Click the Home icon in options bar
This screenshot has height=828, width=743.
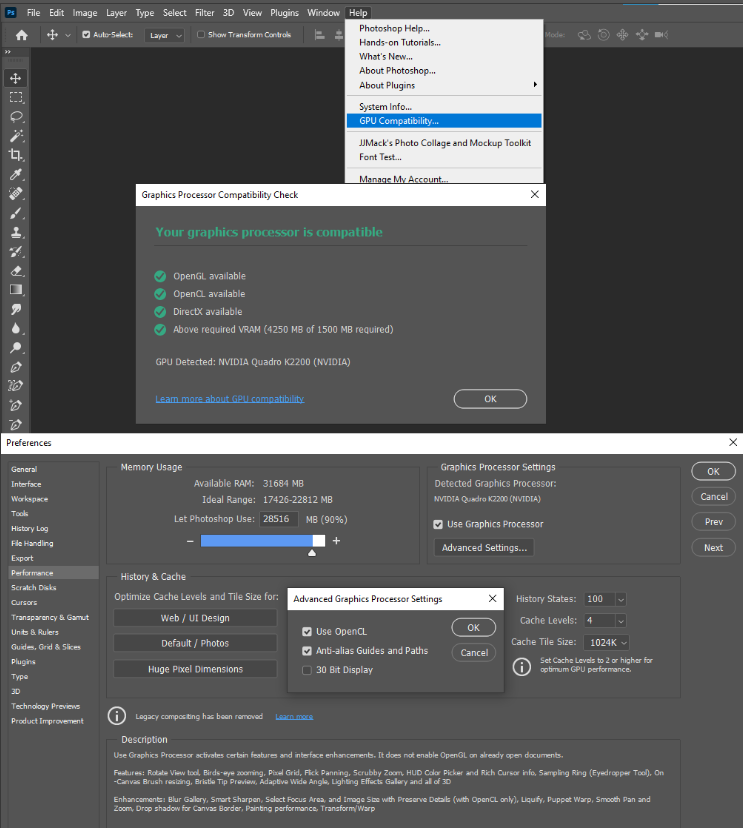click(22, 35)
